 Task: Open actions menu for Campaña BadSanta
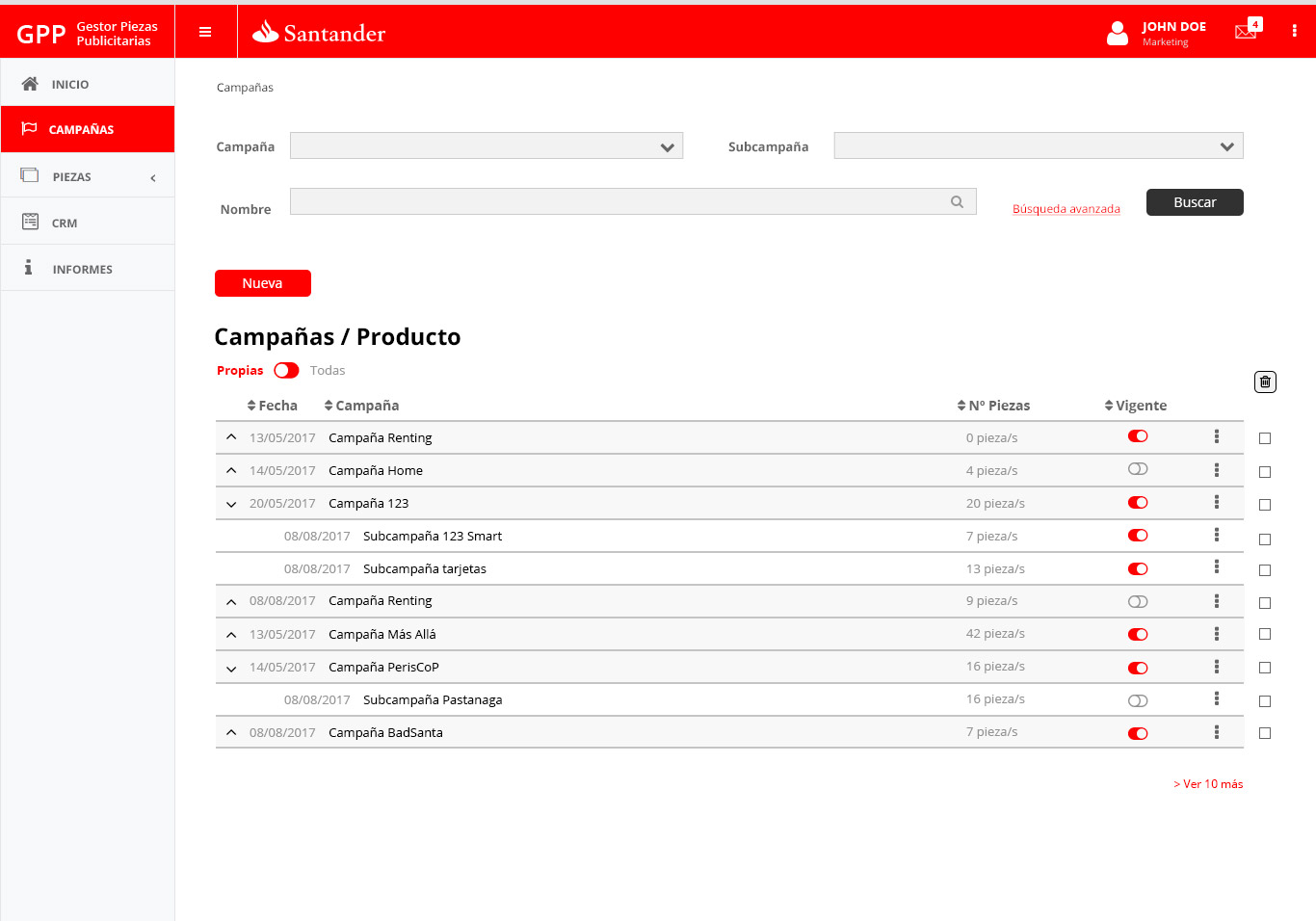click(1217, 732)
